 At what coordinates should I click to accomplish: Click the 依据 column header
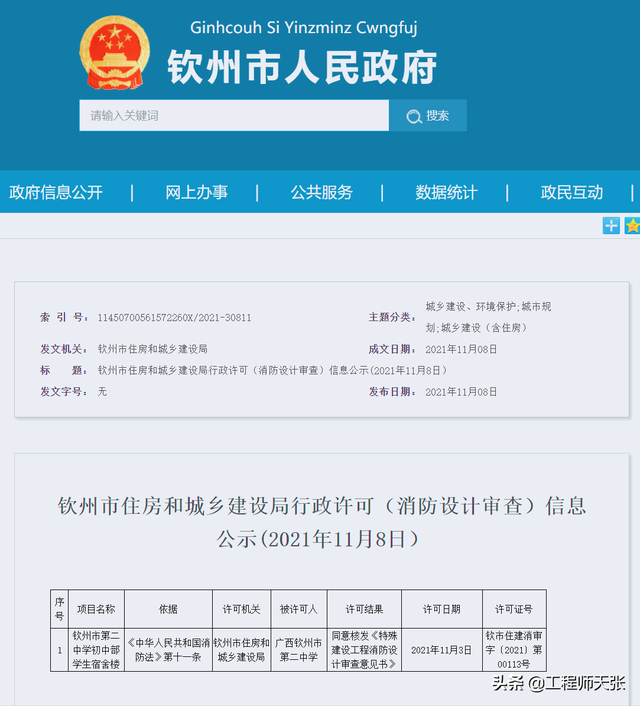(168, 609)
